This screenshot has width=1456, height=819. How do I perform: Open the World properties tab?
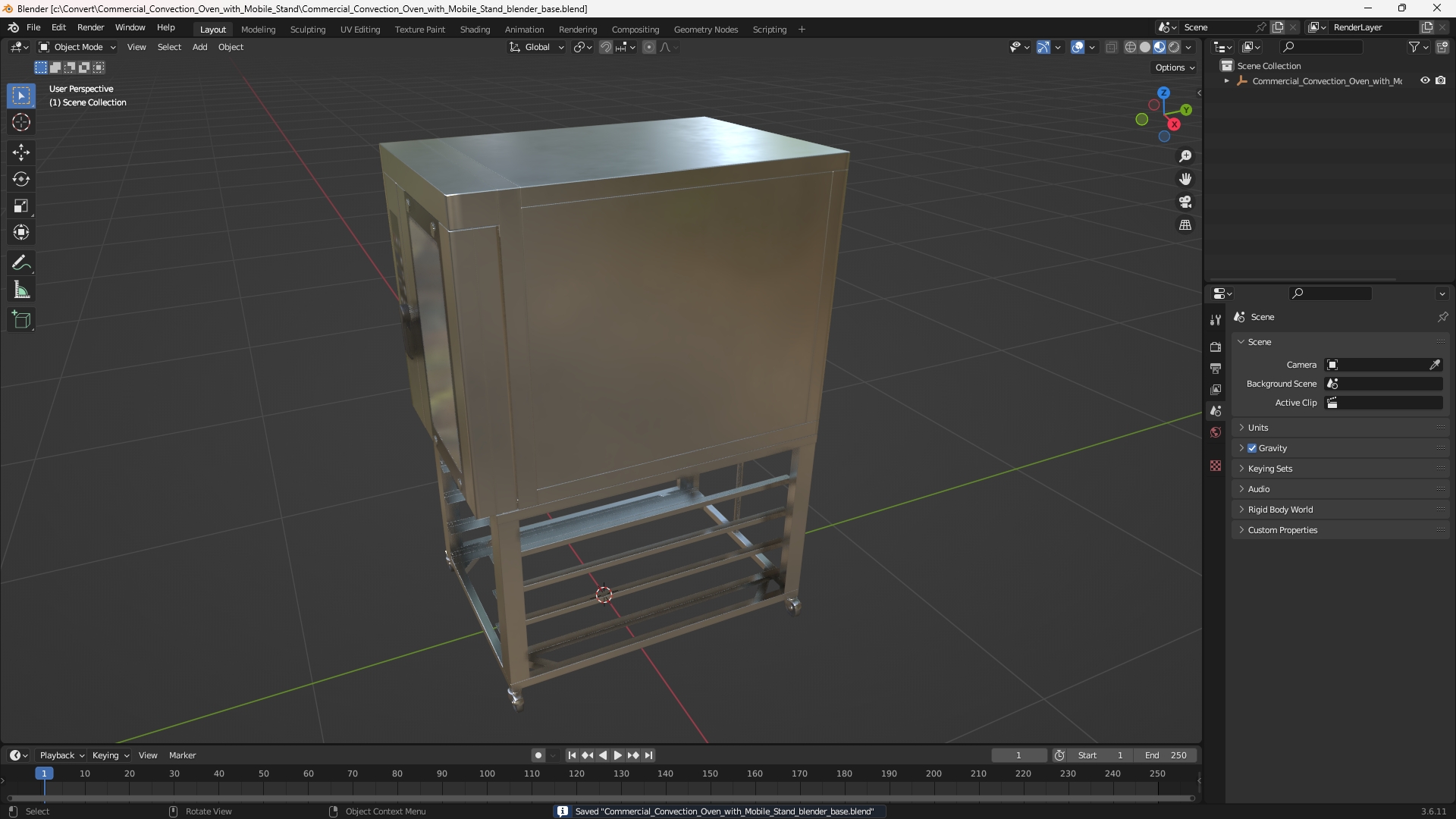1216,432
